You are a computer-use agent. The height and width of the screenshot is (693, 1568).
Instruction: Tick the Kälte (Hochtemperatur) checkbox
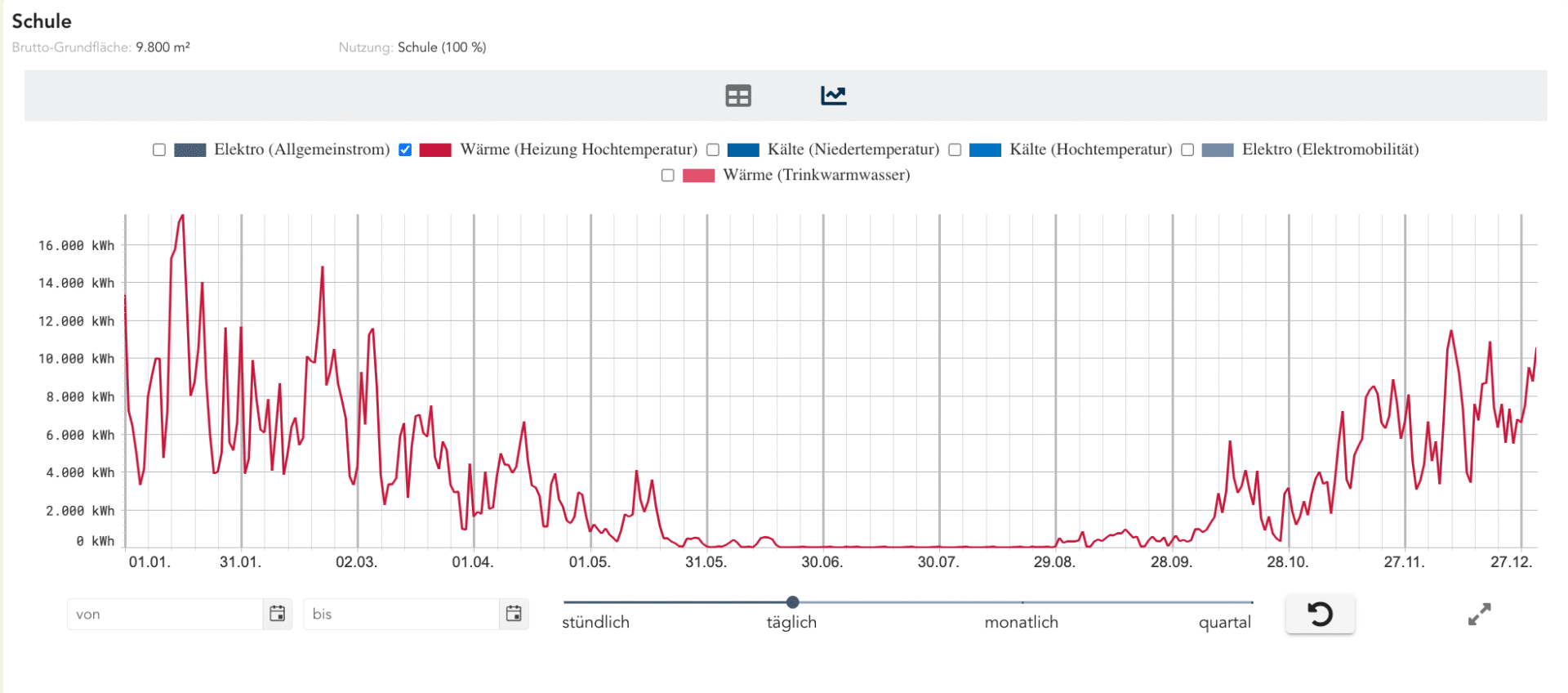[x=955, y=150]
